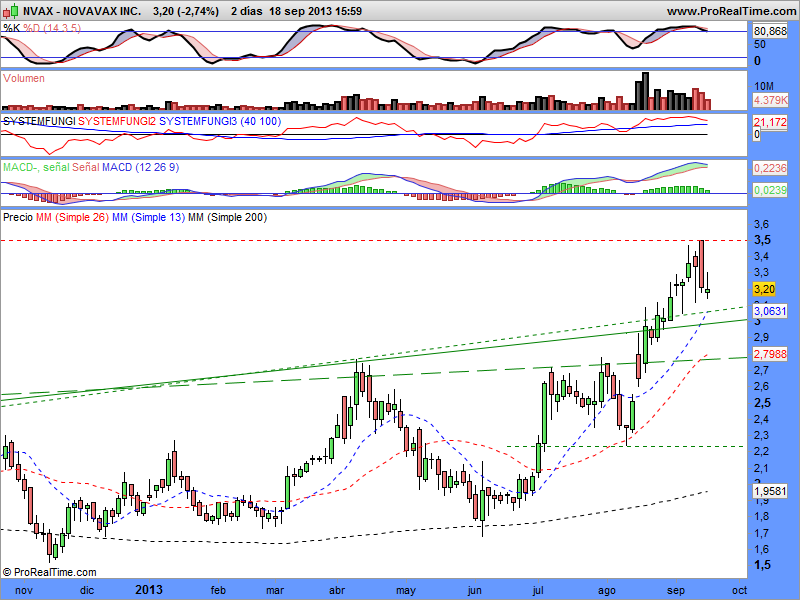Click the blue MM (Simple 13) label

tap(148, 217)
